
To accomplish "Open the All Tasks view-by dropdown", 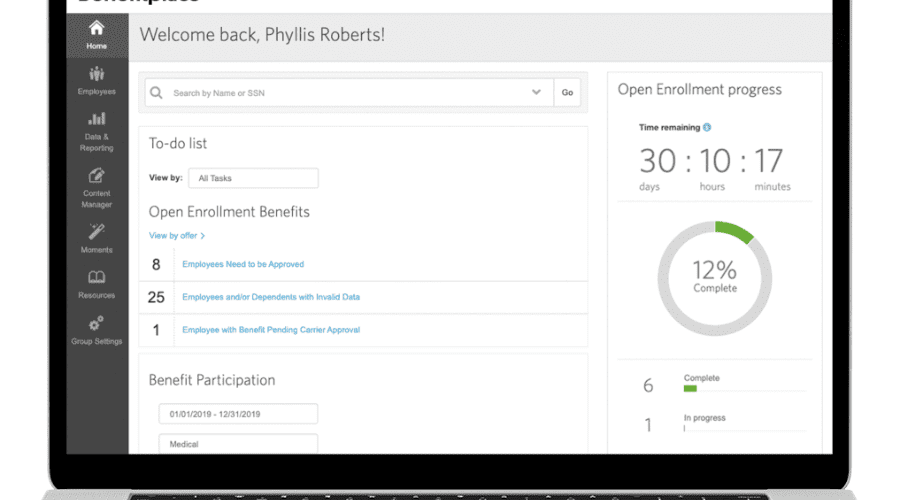I will (x=253, y=178).
